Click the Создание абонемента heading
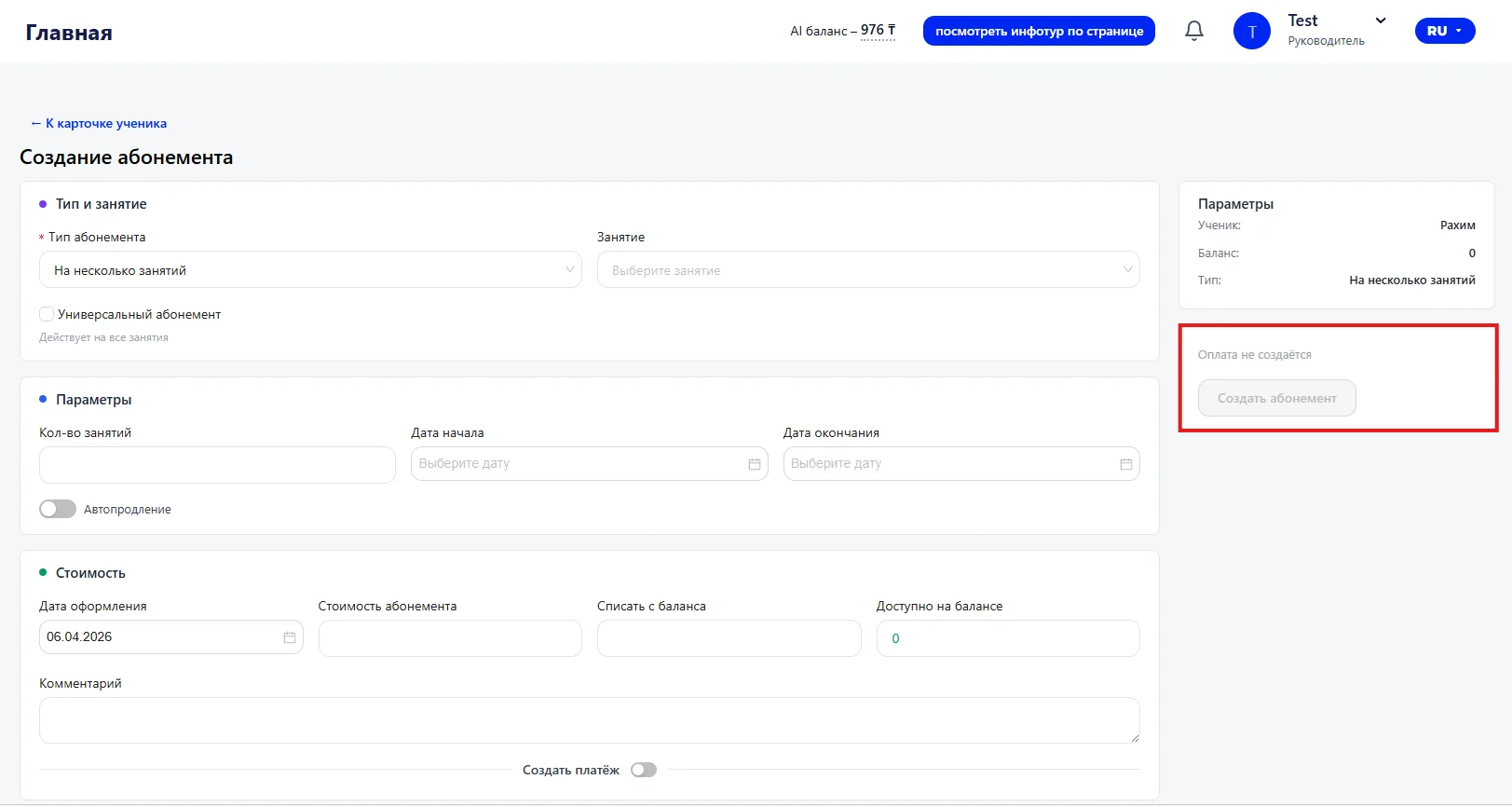 pos(127,157)
